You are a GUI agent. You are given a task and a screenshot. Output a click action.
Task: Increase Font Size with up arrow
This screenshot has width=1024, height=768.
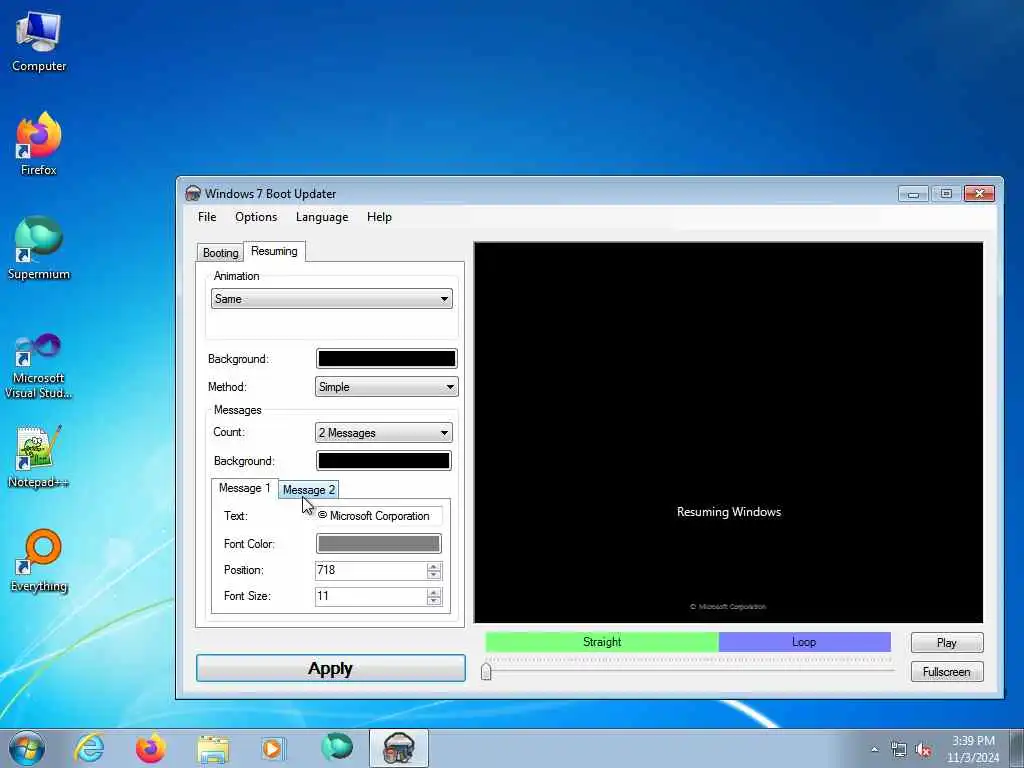pyautogui.click(x=434, y=592)
